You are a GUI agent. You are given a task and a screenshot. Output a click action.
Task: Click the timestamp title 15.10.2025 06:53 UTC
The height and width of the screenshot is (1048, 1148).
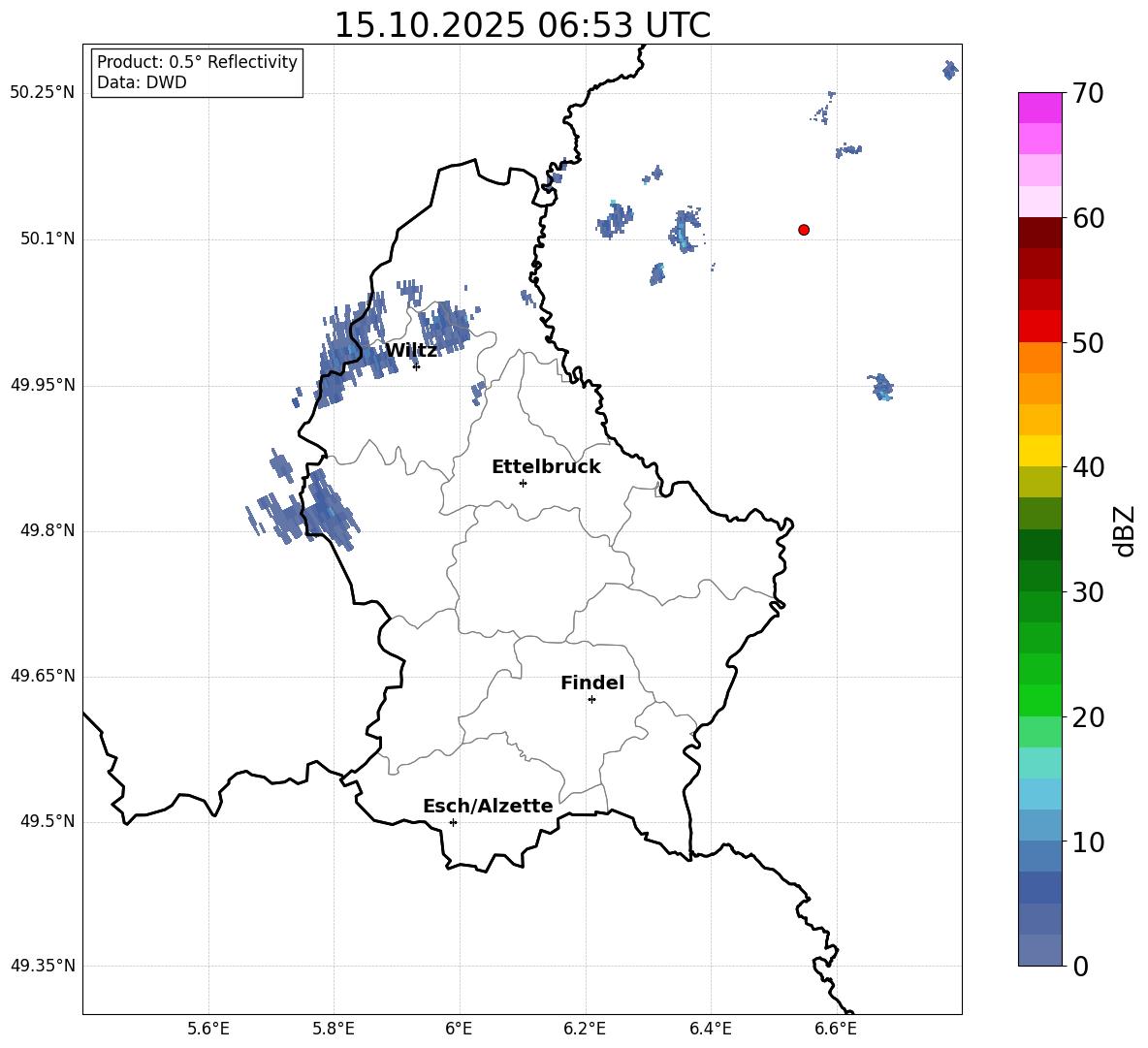coord(522,25)
